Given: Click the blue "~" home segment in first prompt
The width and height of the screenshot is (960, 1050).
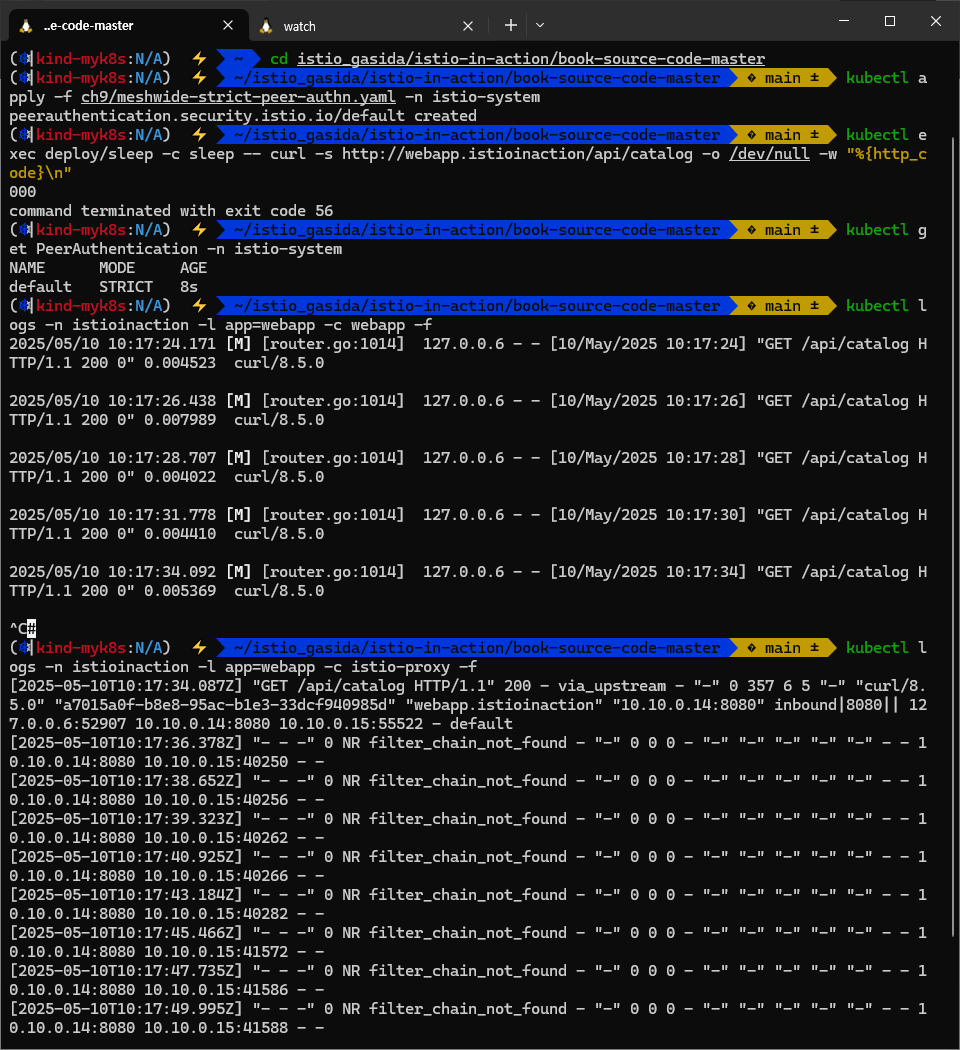Looking at the screenshot, I should point(238,59).
